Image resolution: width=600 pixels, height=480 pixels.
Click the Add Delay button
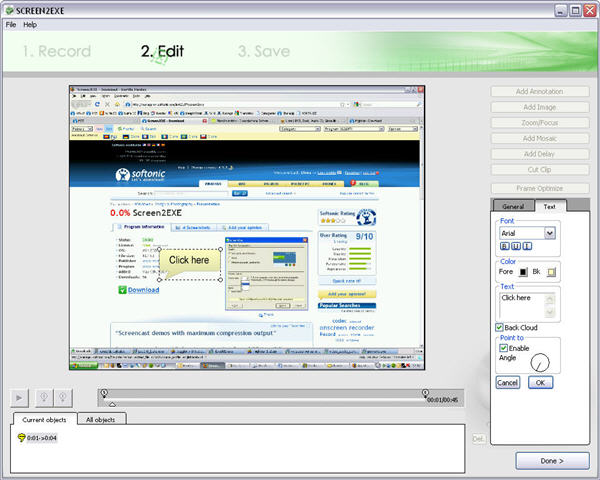pos(540,154)
